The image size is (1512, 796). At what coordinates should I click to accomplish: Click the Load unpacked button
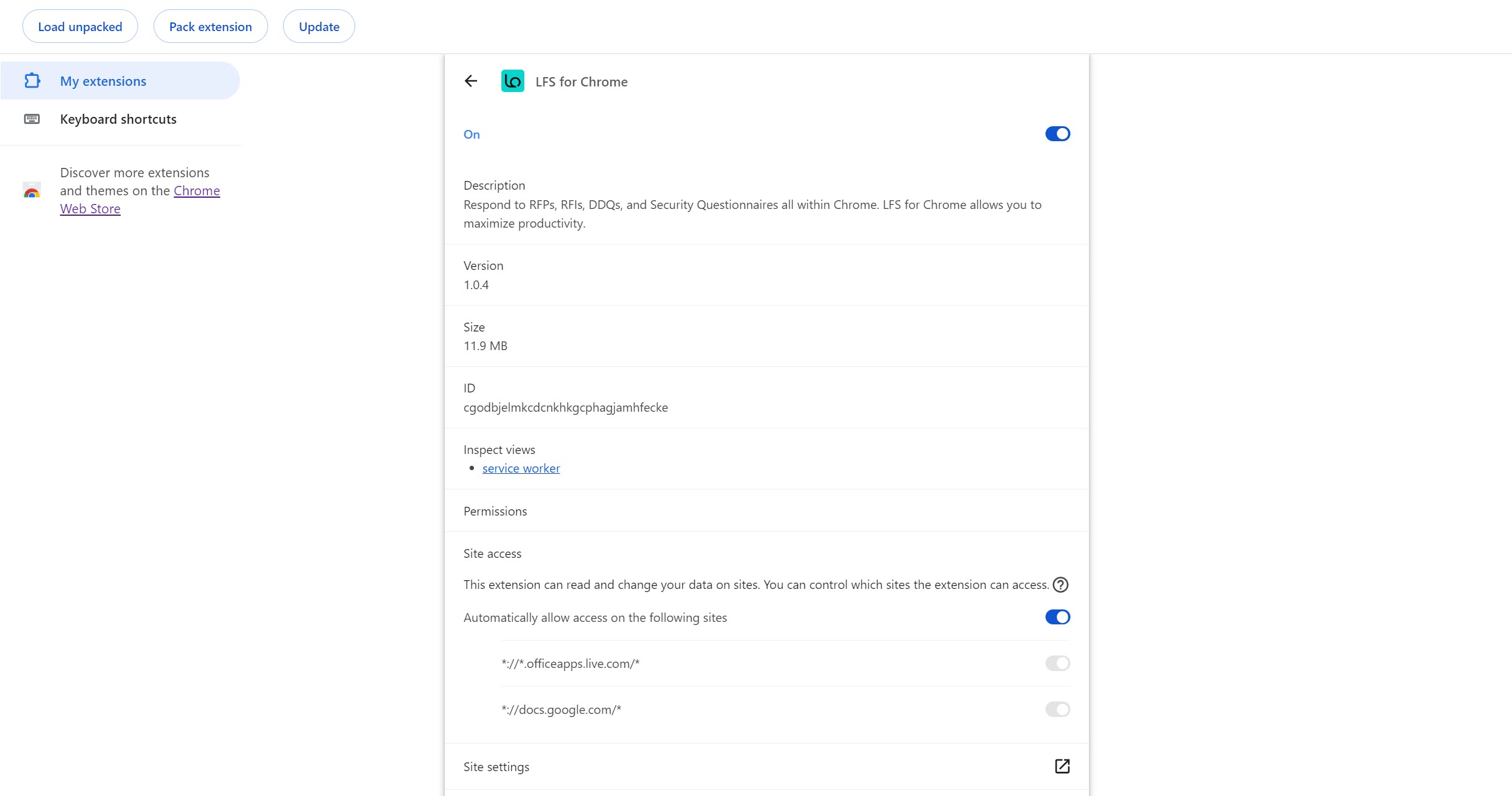[x=80, y=26]
